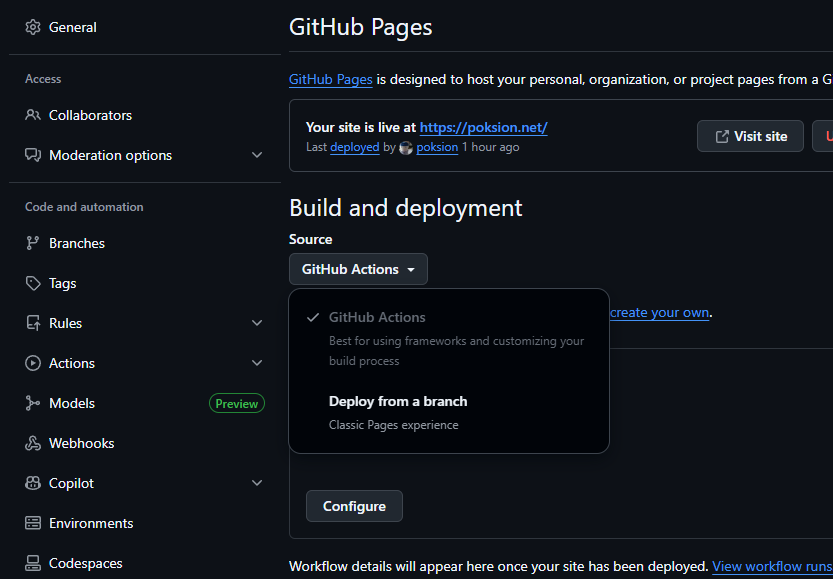This screenshot has width=833, height=579.
Task: Click the Environments server icon
Action: [x=33, y=523]
